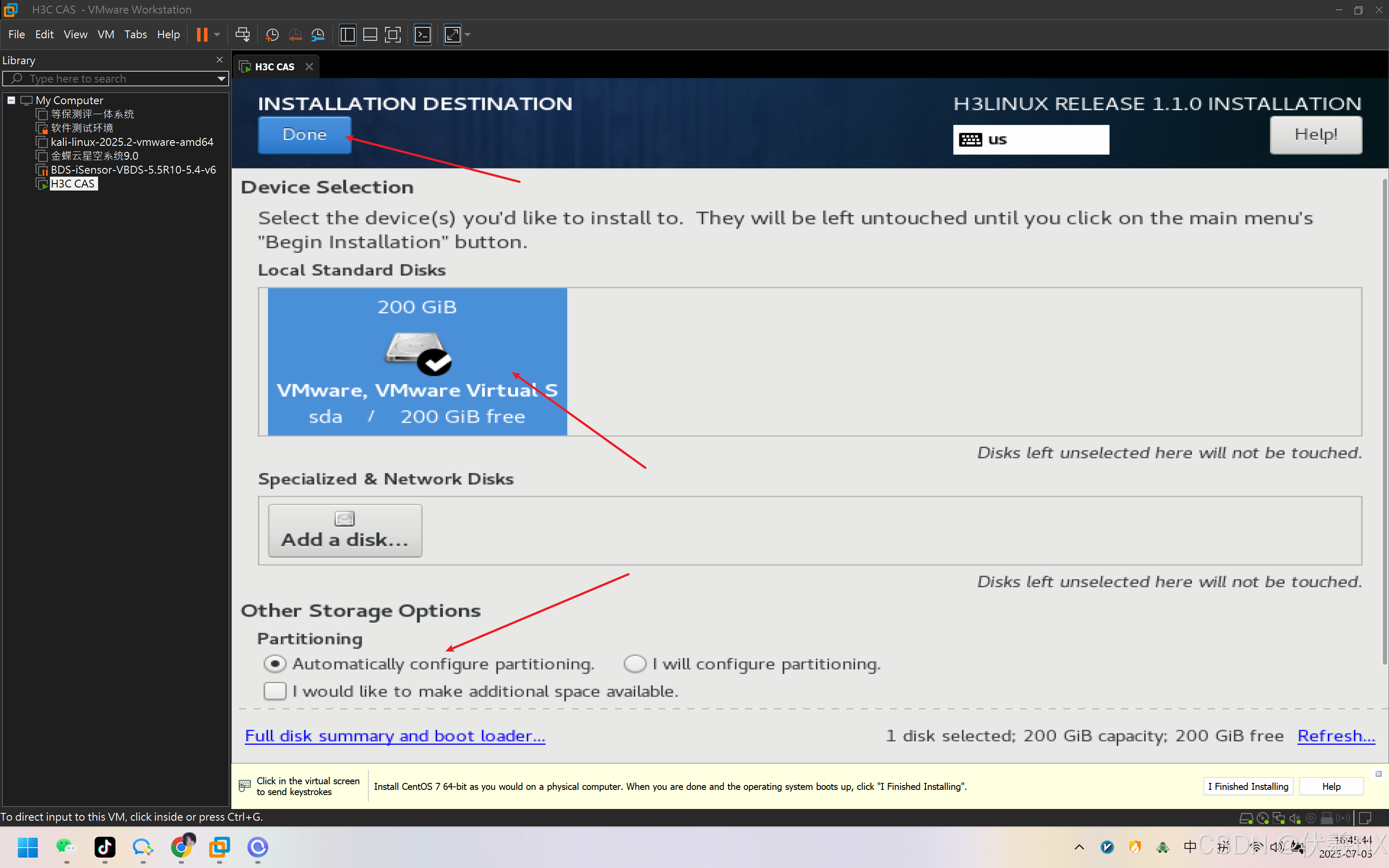Pause the virtual machine
Screen dimensions: 1389x868
point(201,34)
